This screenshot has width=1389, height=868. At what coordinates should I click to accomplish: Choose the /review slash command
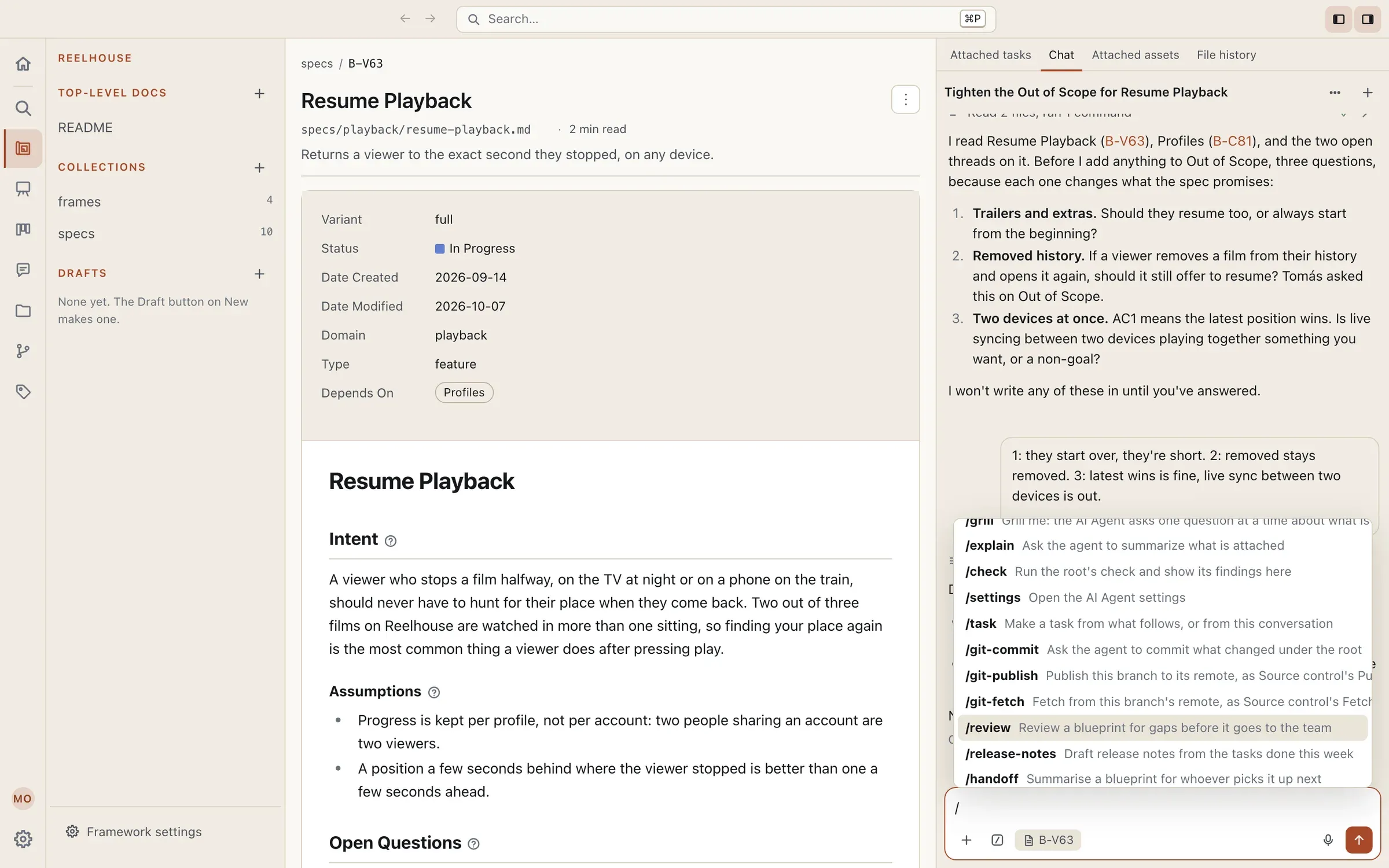(x=1162, y=727)
